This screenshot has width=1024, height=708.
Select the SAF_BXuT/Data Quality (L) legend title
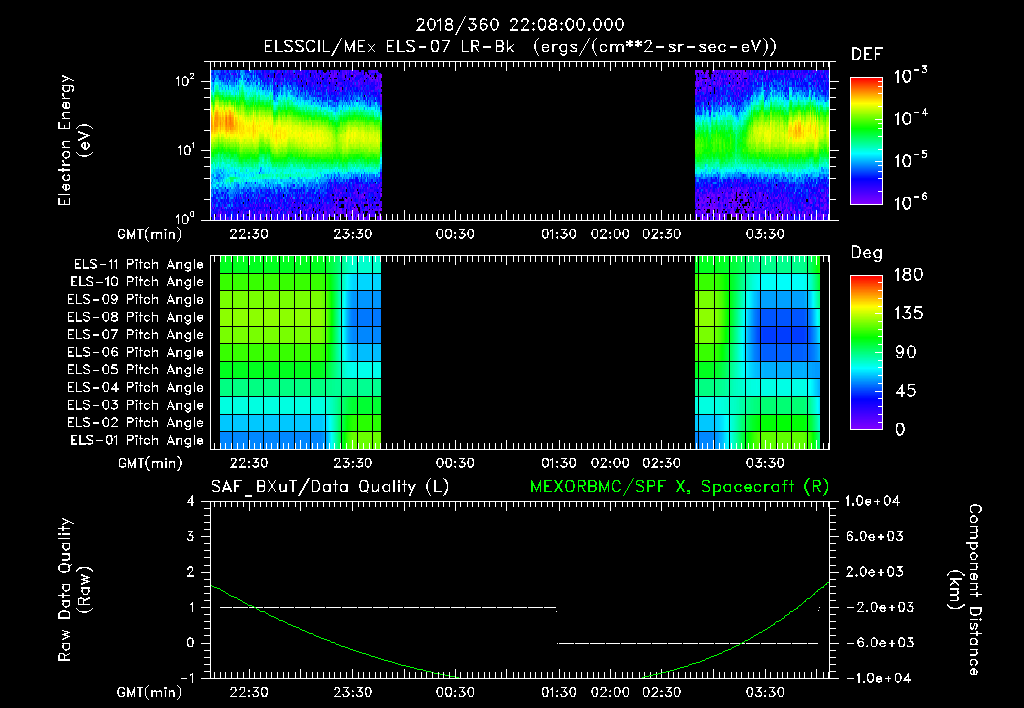pos(330,487)
